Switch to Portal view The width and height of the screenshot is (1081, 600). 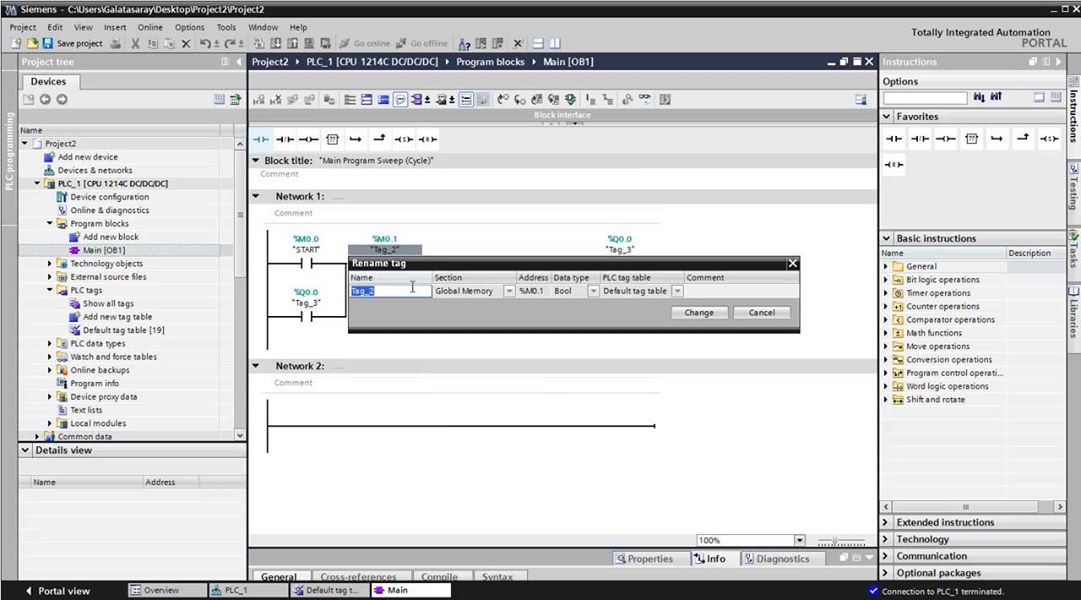(58, 591)
